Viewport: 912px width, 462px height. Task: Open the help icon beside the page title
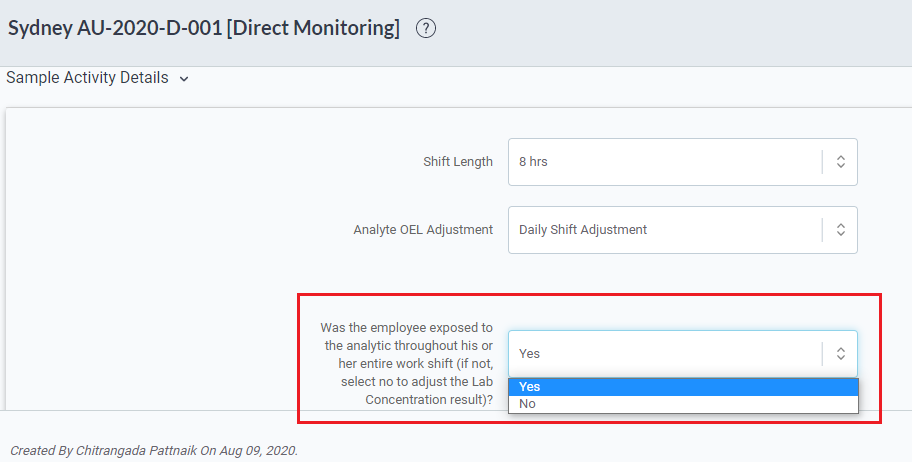point(426,28)
